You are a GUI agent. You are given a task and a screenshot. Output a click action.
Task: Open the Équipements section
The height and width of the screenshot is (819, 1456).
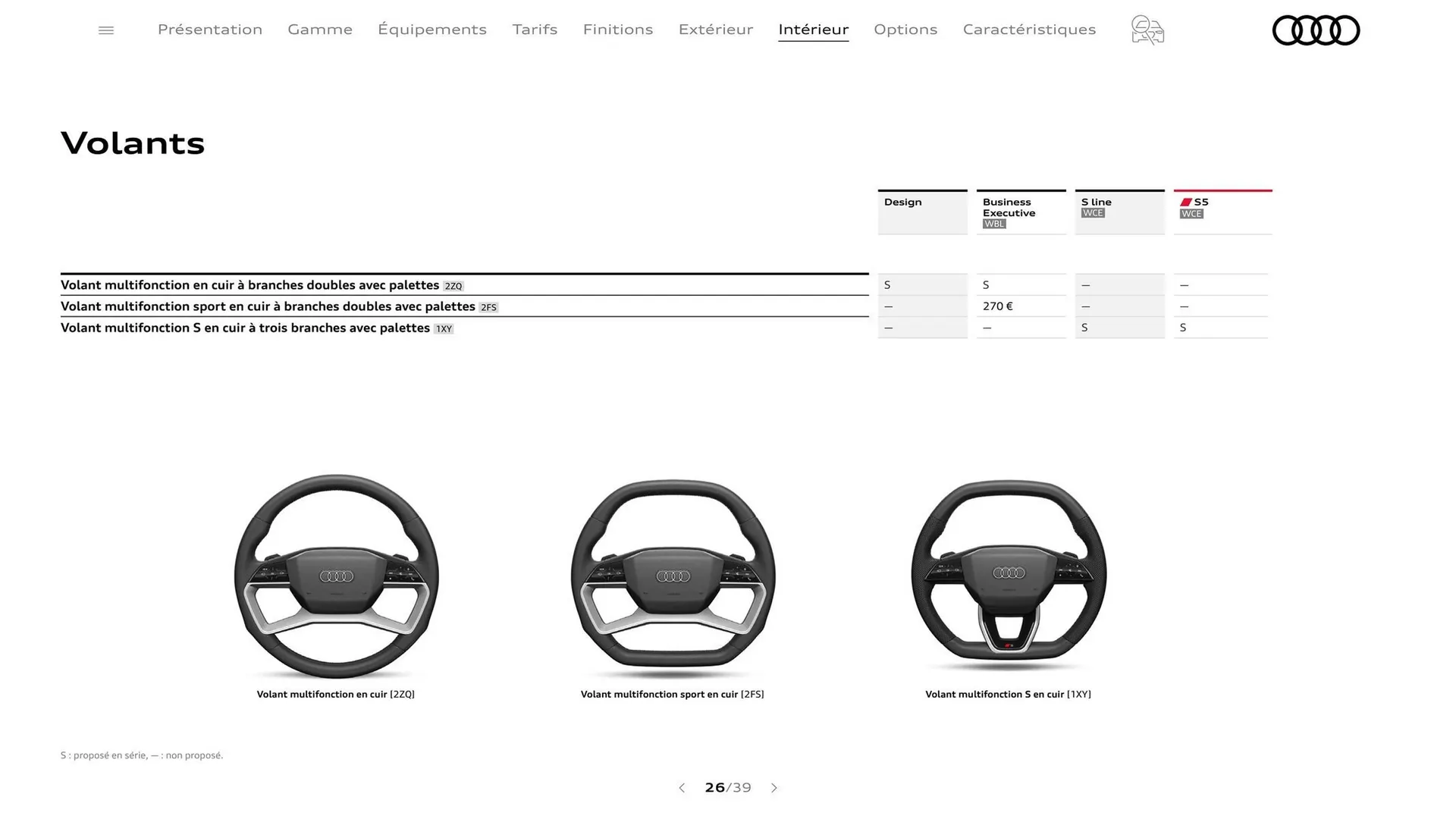[432, 30]
